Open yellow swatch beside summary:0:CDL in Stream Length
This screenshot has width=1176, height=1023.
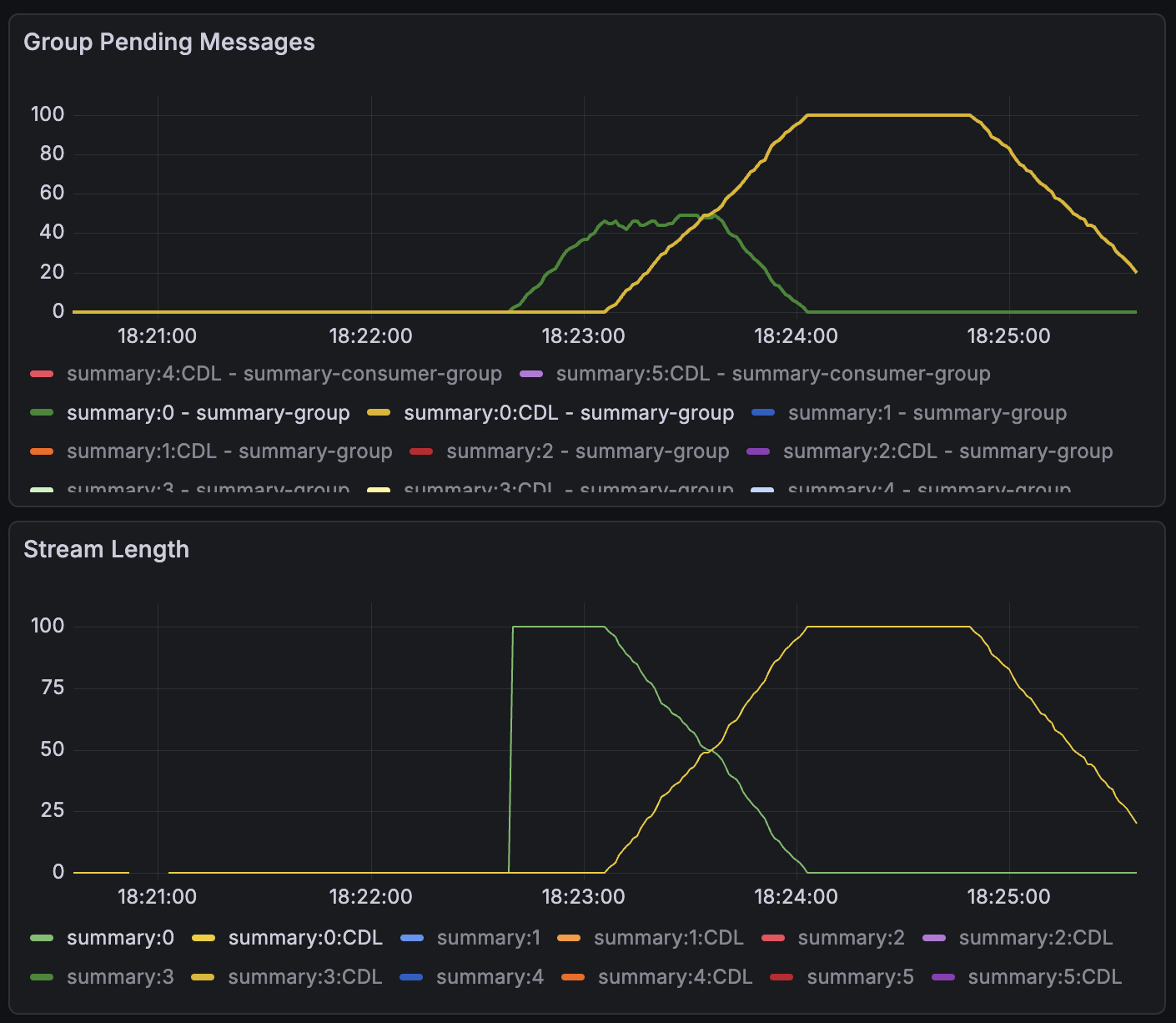[x=204, y=938]
